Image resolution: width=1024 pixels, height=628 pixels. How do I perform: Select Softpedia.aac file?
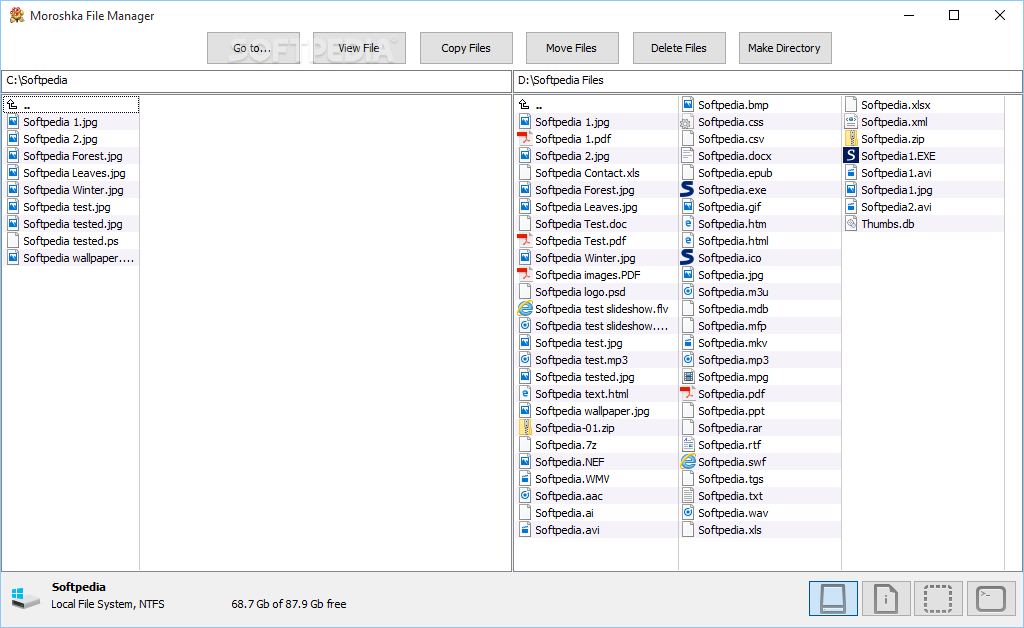(x=596, y=495)
